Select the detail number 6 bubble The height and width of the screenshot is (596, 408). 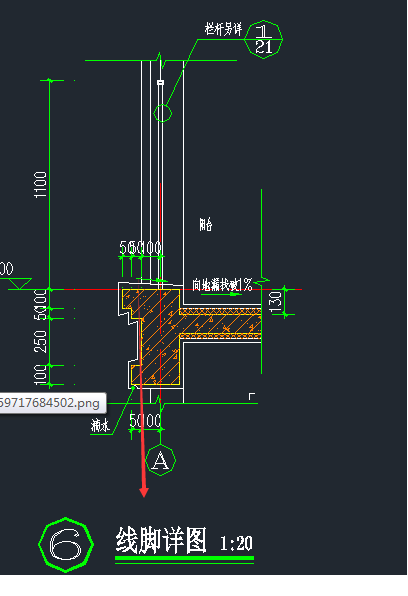[66, 544]
